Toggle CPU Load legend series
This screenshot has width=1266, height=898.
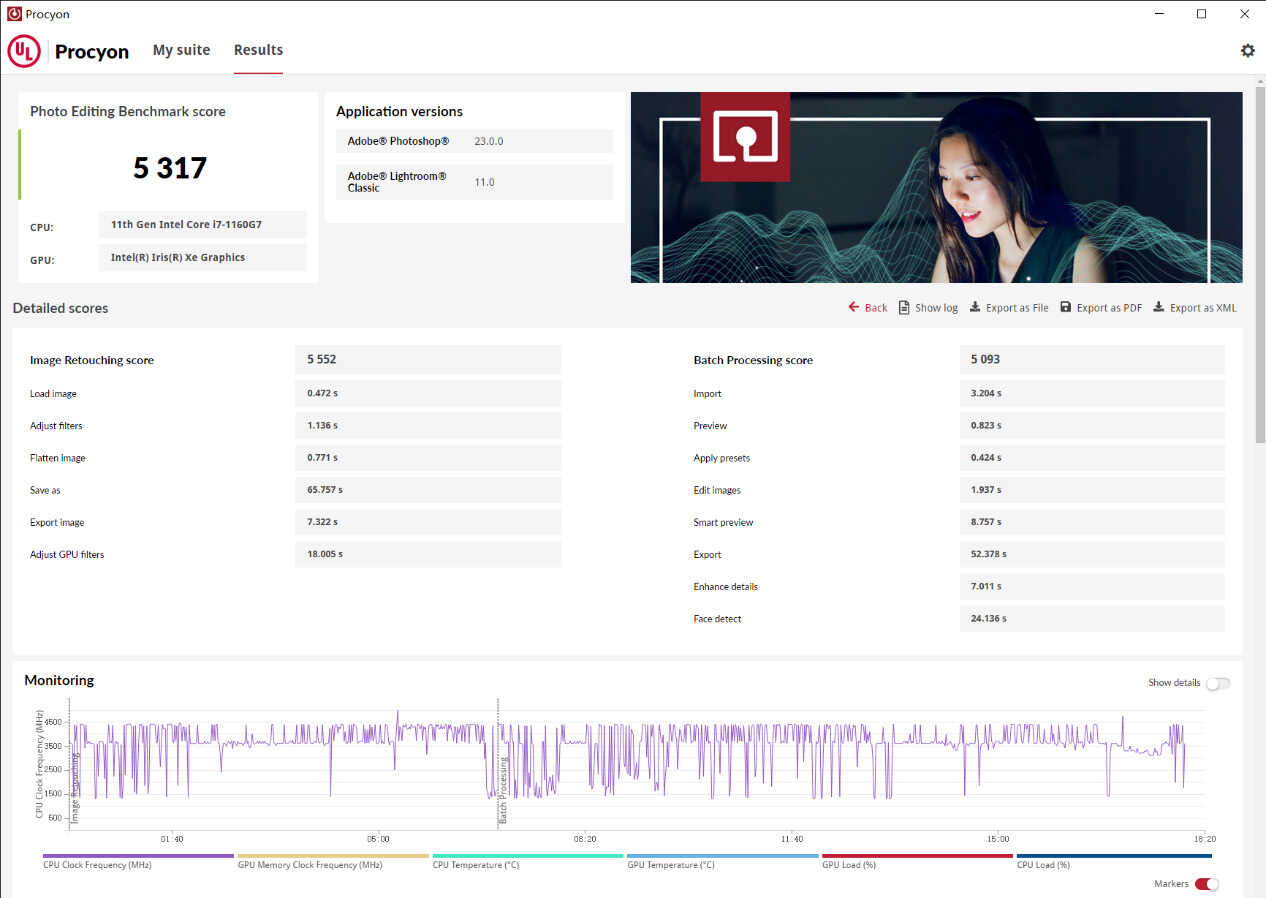click(1113, 860)
